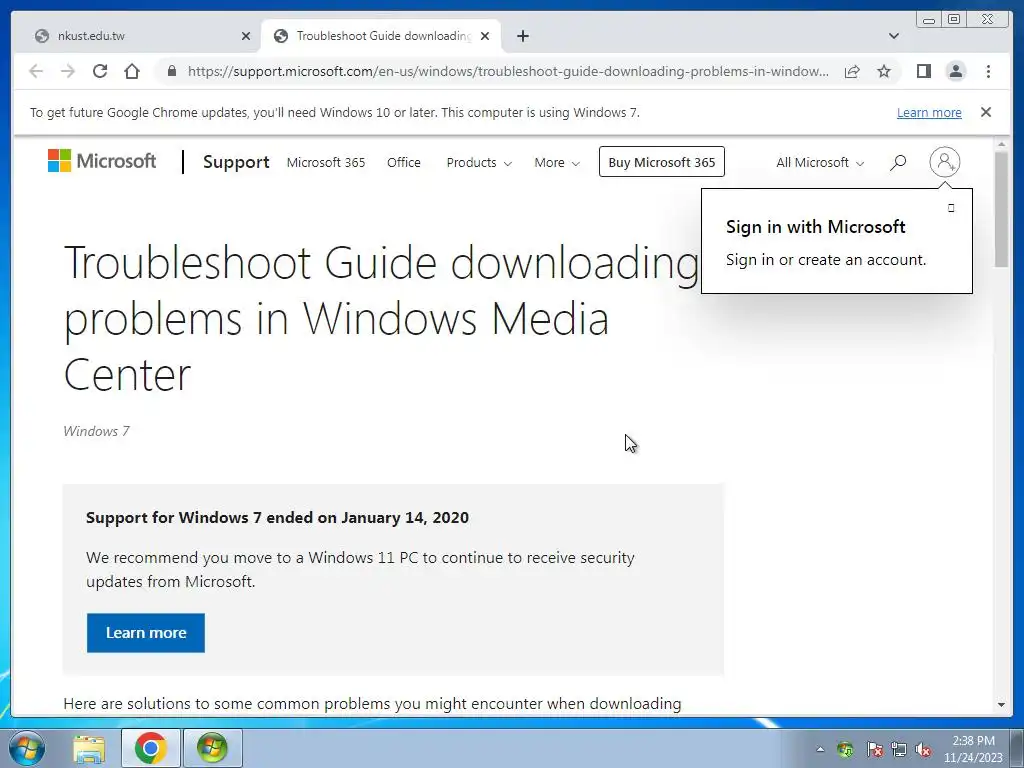This screenshot has height=768, width=1024.
Task: Click the Microsoft logo
Action: coord(101,161)
